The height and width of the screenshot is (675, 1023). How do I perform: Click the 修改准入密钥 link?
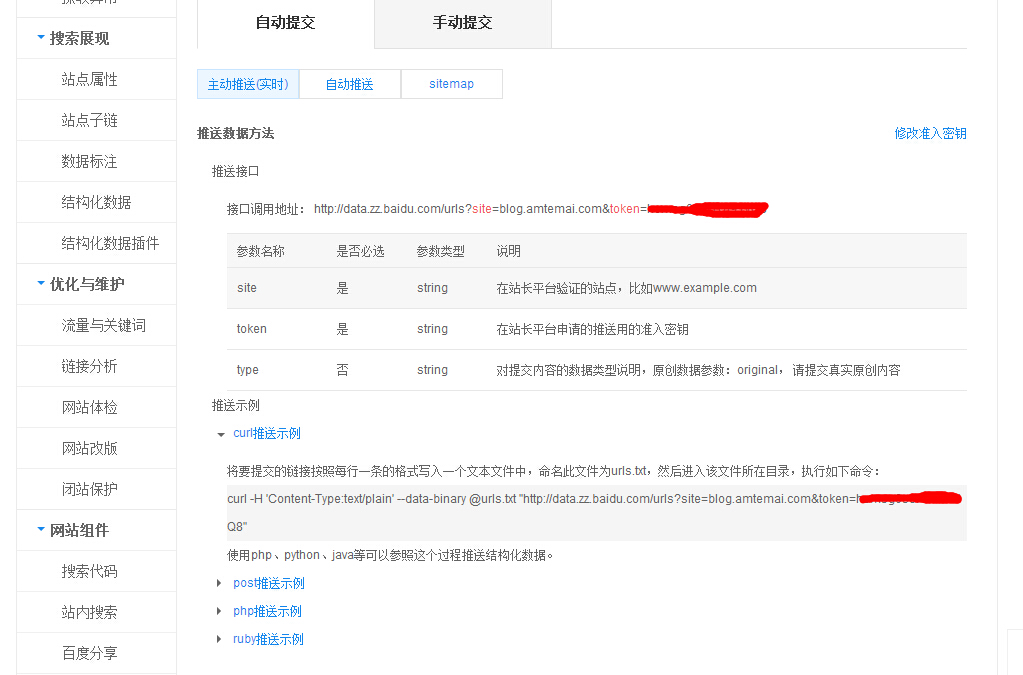[930, 133]
